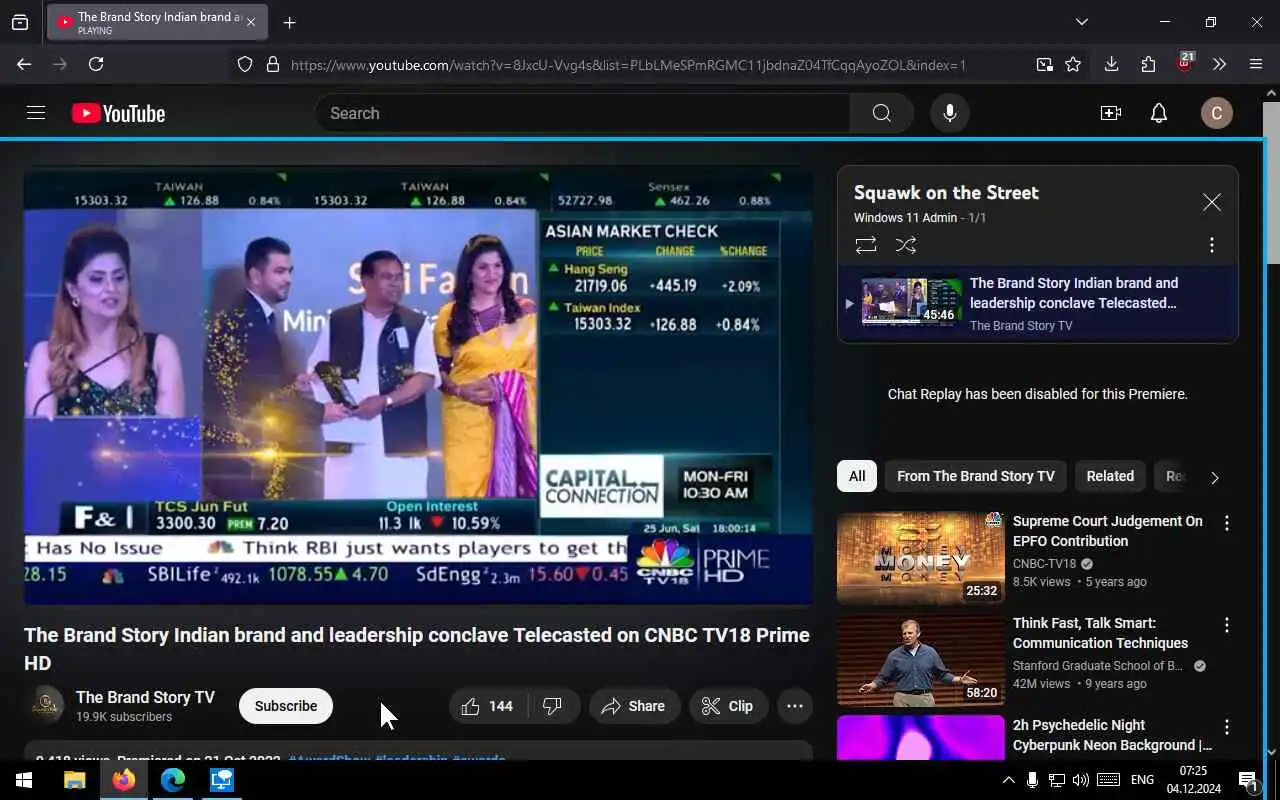1280x800 pixels.
Task: Open the account avatar menu
Action: click(x=1216, y=113)
